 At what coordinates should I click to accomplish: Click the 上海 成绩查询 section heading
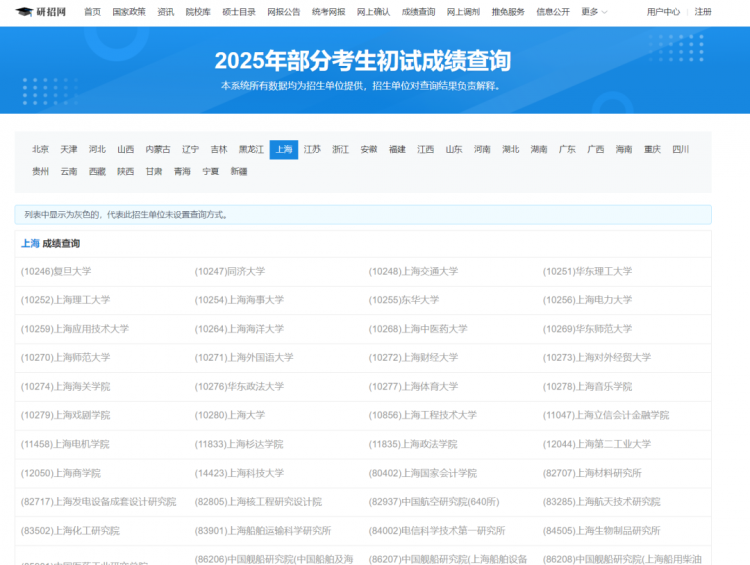(x=50, y=244)
